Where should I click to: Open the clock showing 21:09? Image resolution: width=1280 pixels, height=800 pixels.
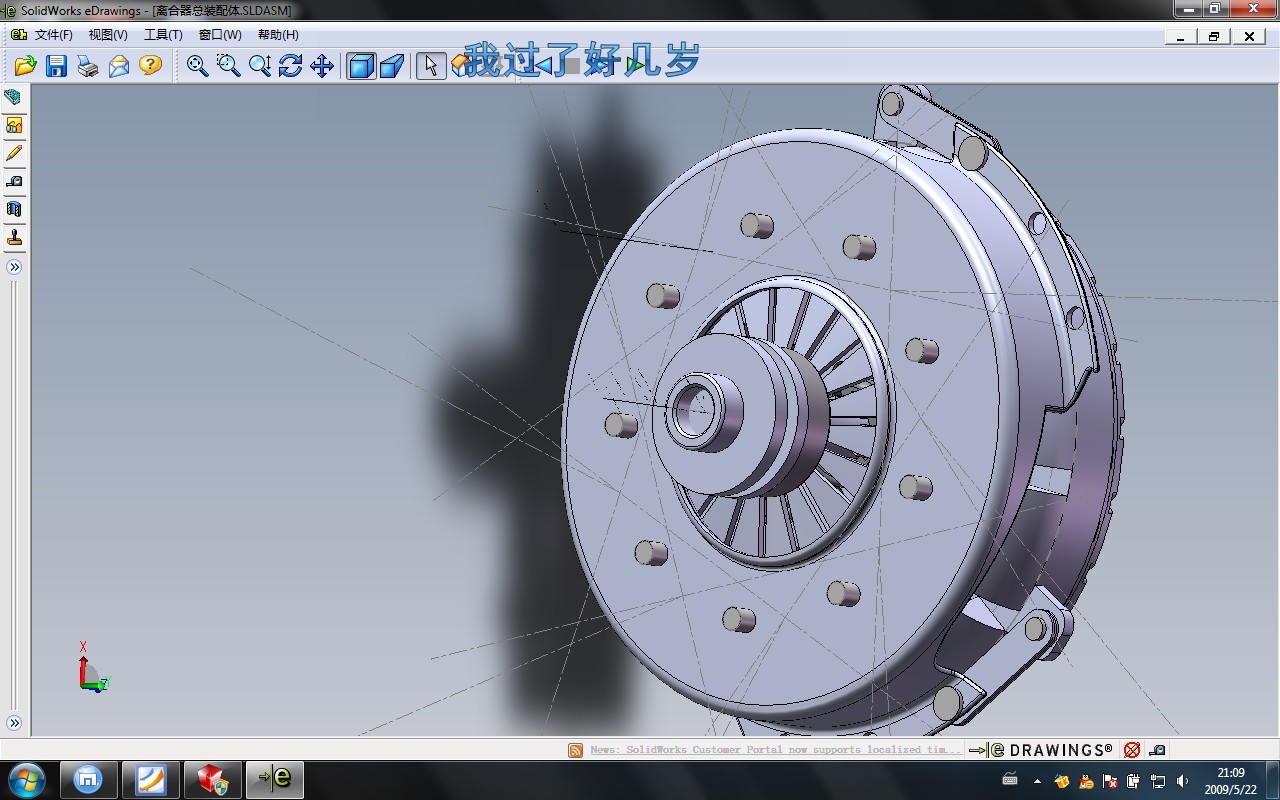(1231, 780)
